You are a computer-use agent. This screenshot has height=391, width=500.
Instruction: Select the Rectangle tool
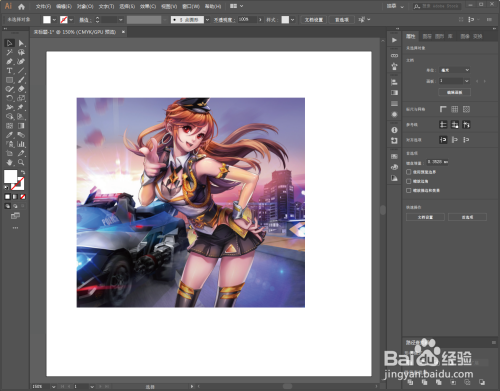point(9,80)
